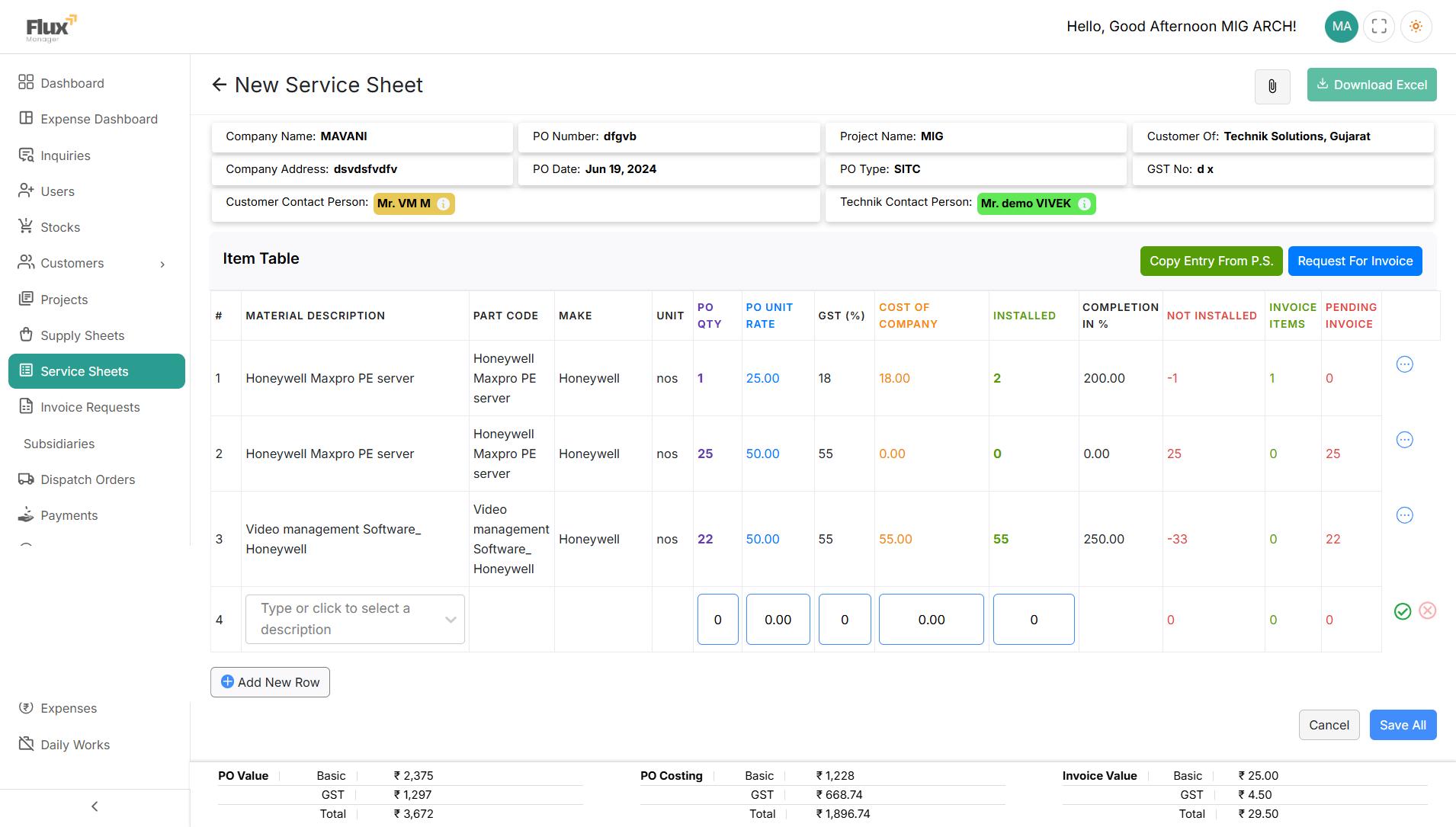
Task: Switch theme with the sun icon
Action: tap(1416, 27)
